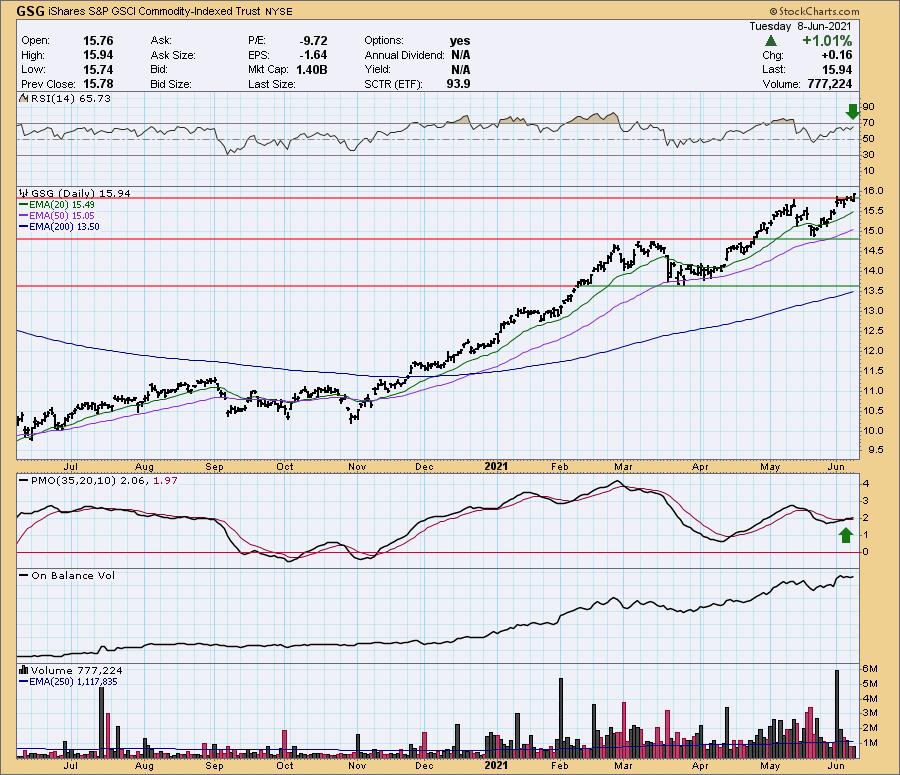Click the Volume 777,224 panel label
Viewport: 900px width, 775px height.
[76, 670]
